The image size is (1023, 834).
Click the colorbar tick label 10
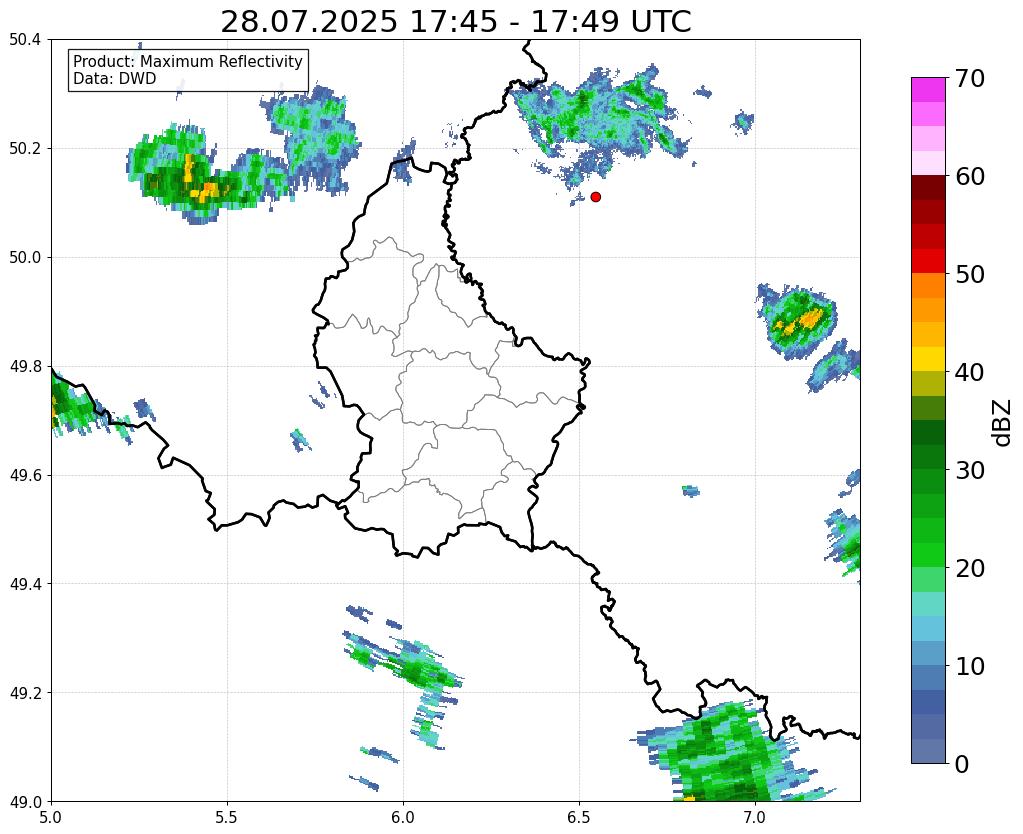[970, 666]
